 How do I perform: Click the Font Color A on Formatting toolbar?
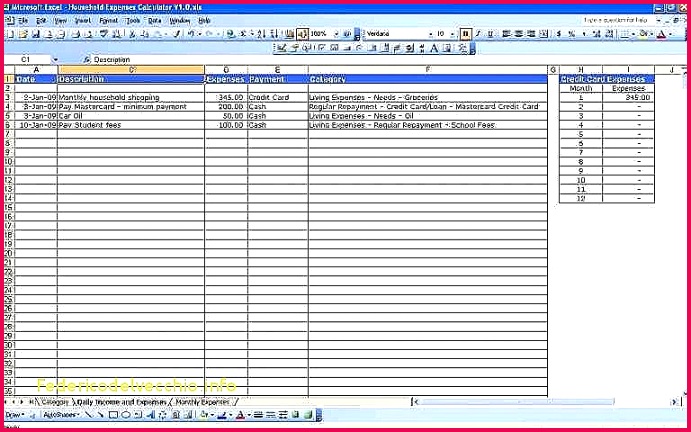click(x=661, y=34)
